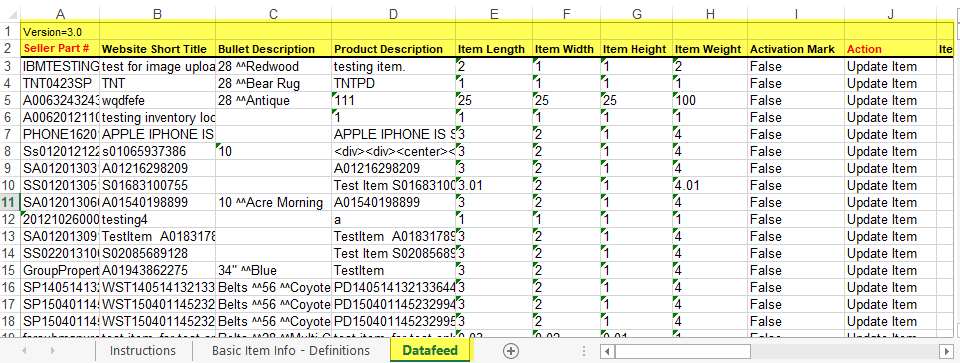Click False activation mark in row 7
960x363 pixels.
[796, 134]
